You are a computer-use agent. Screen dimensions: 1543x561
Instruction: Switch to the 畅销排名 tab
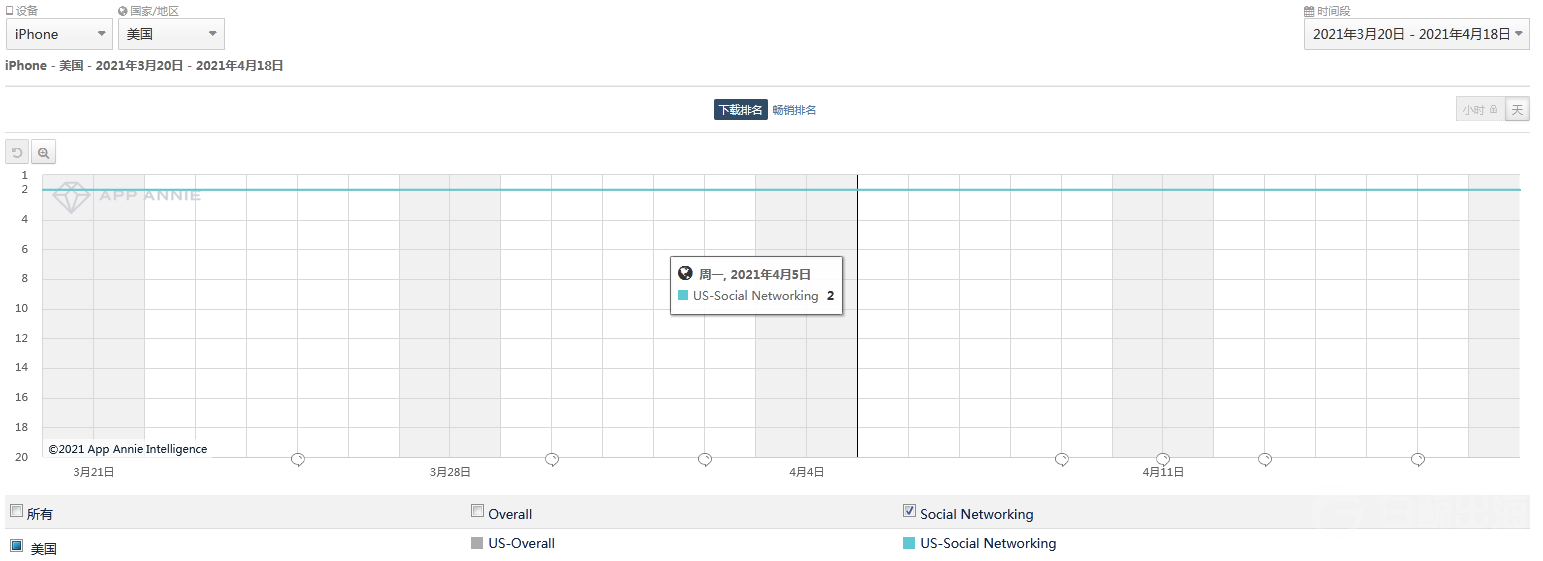[794, 110]
